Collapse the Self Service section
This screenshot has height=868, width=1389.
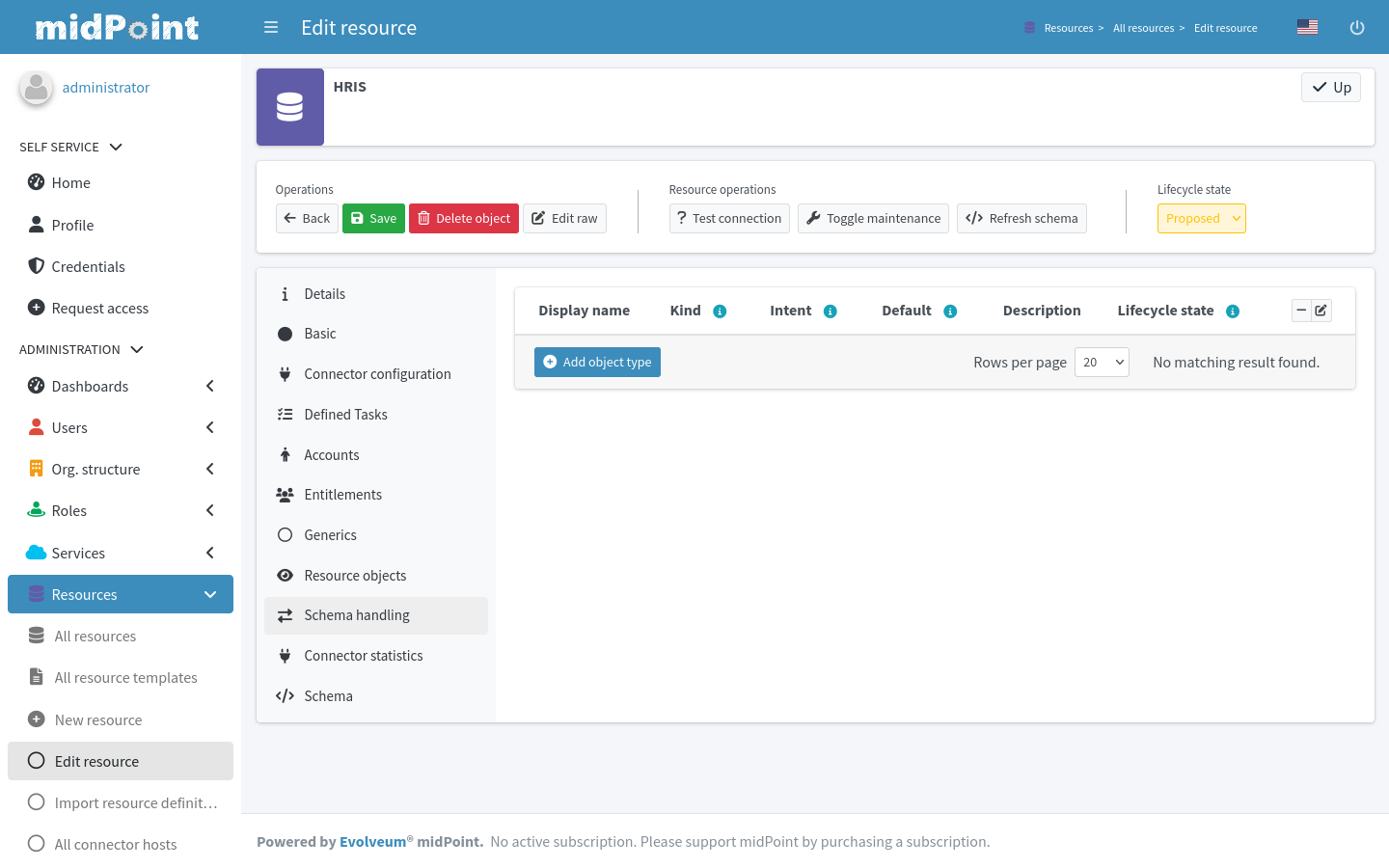[116, 148]
